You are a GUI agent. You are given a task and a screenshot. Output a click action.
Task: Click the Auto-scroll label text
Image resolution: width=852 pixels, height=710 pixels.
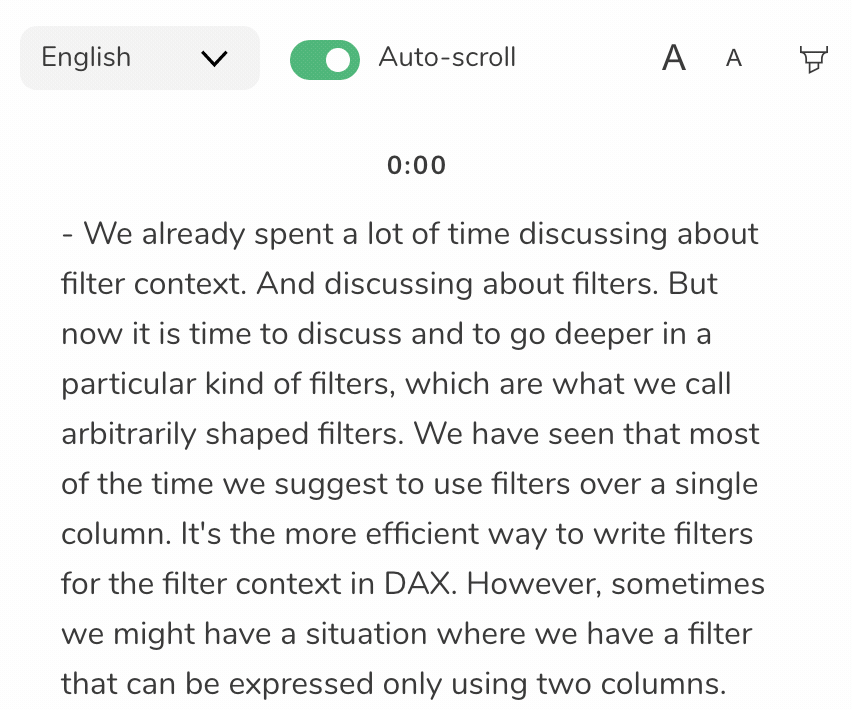point(447,57)
